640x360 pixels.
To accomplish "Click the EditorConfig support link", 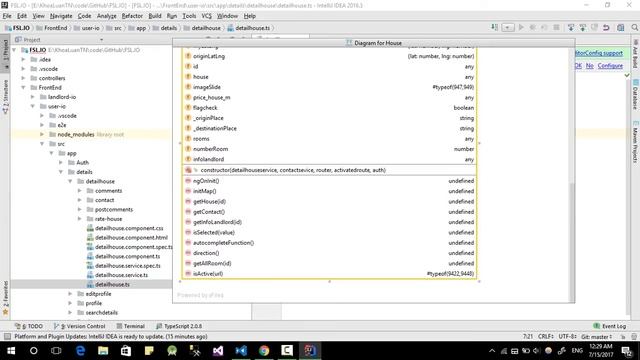I will [x=599, y=53].
